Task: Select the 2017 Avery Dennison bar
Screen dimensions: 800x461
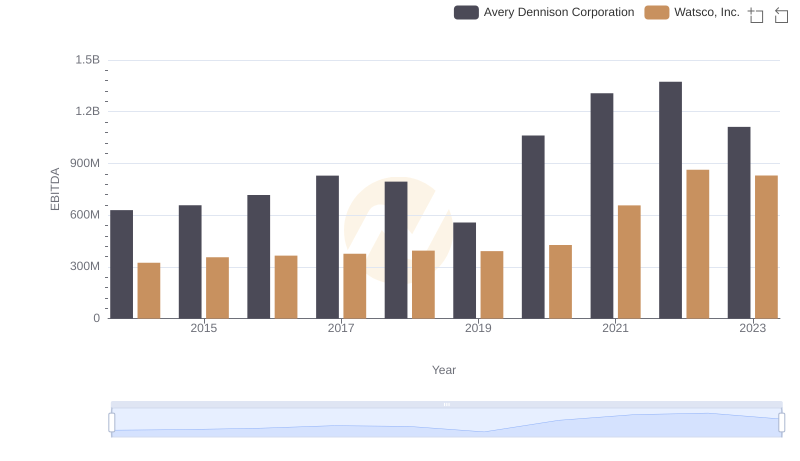Action: [x=328, y=247]
